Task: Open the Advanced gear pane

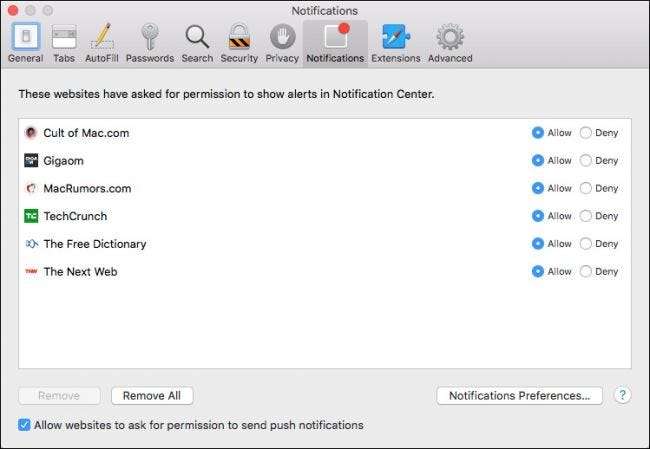Action: (450, 42)
